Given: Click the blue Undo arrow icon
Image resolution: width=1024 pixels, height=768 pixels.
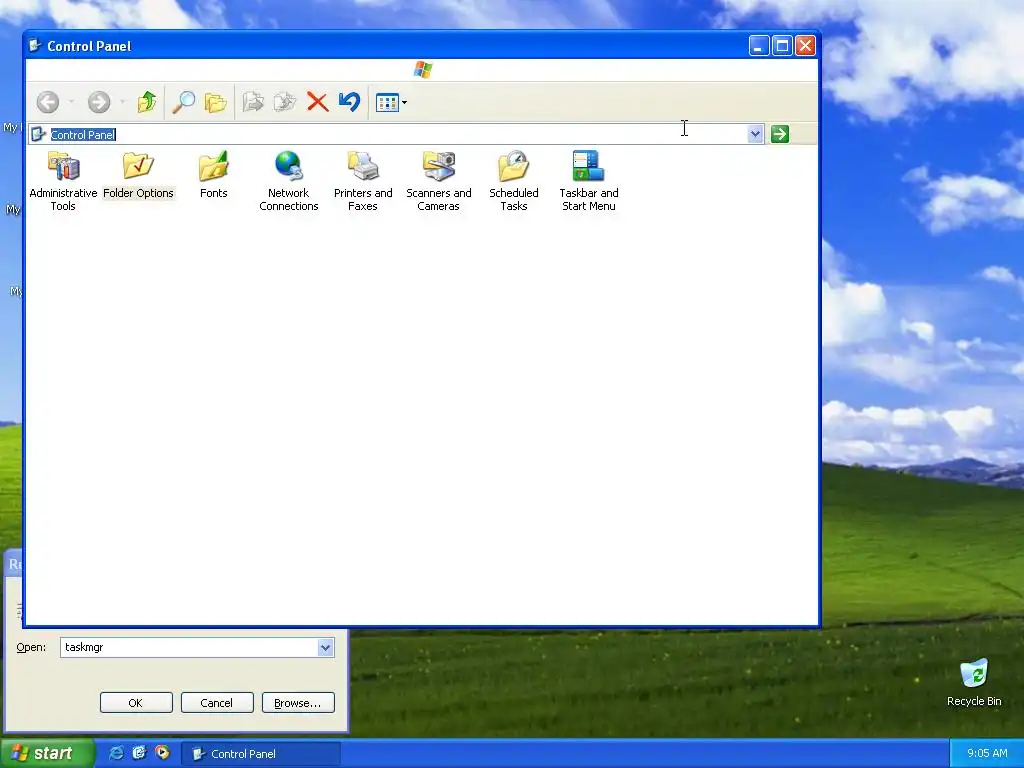Looking at the screenshot, I should 349,102.
